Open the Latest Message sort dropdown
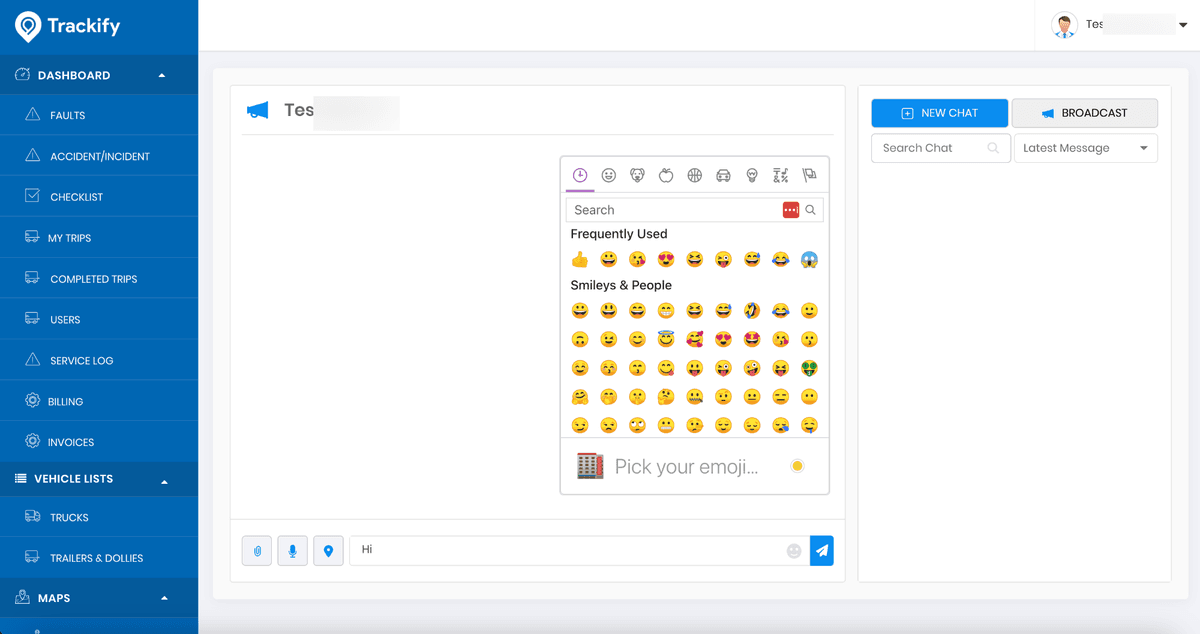This screenshot has height=634, width=1200. click(x=1085, y=148)
